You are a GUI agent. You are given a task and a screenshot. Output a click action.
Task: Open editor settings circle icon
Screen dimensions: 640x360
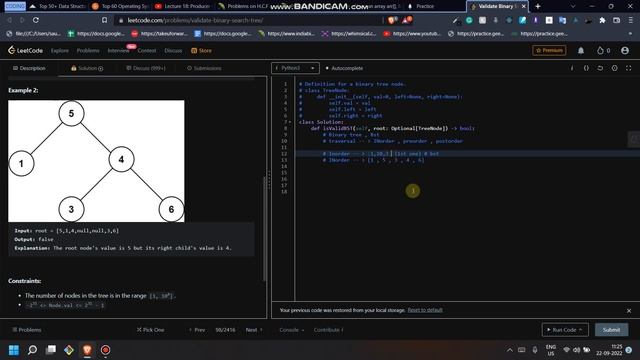[614, 68]
